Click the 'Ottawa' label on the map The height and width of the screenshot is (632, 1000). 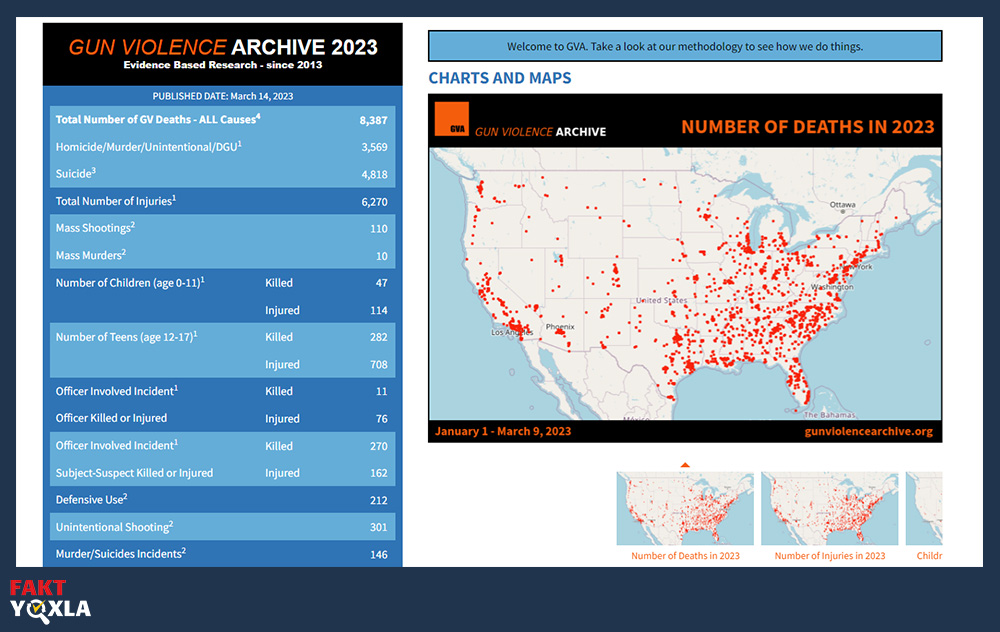click(842, 205)
